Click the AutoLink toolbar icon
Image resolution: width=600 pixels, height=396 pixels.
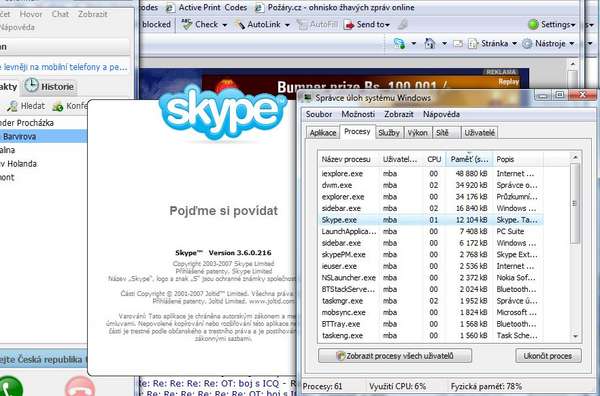tap(240, 25)
